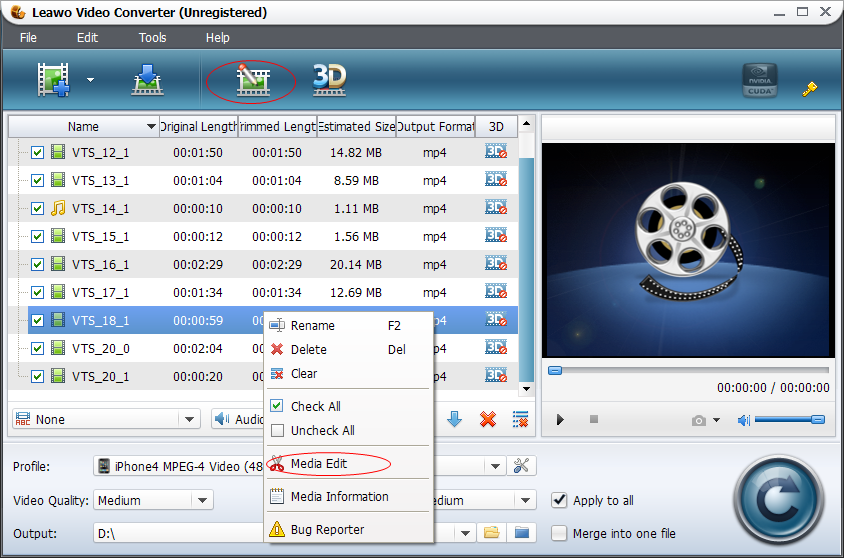This screenshot has width=844, height=558.
Task: Open the Audio track dropdown
Action: (238, 419)
